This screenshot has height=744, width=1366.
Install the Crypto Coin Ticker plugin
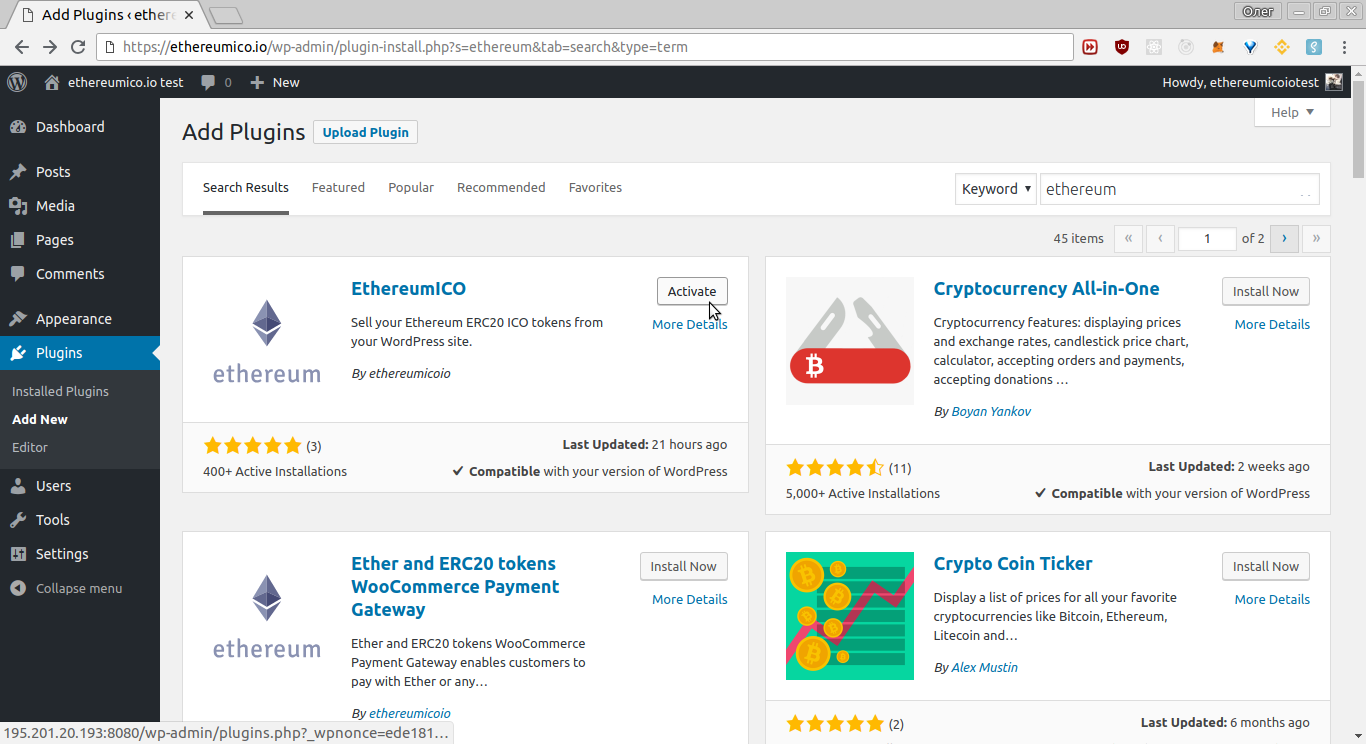[x=1266, y=566]
